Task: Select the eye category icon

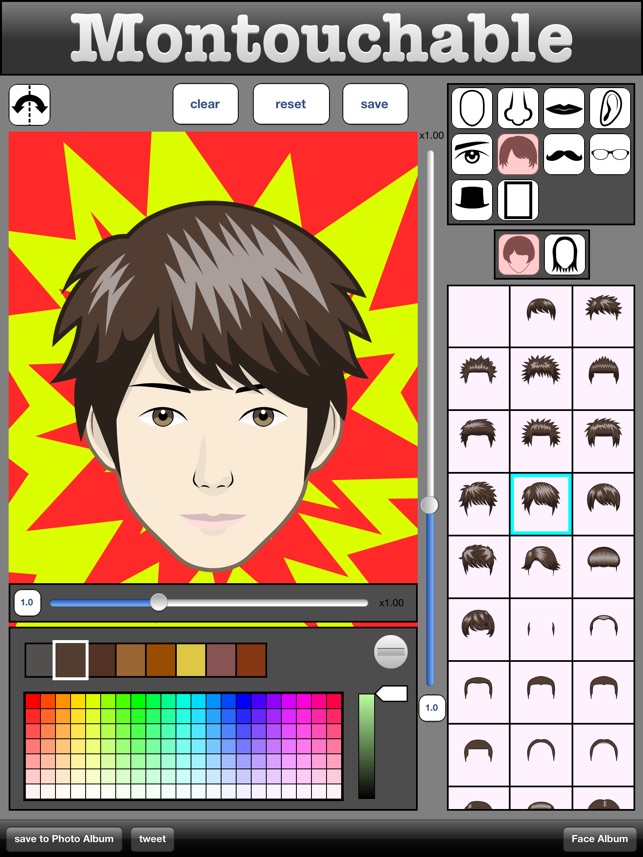Action: 472,154
